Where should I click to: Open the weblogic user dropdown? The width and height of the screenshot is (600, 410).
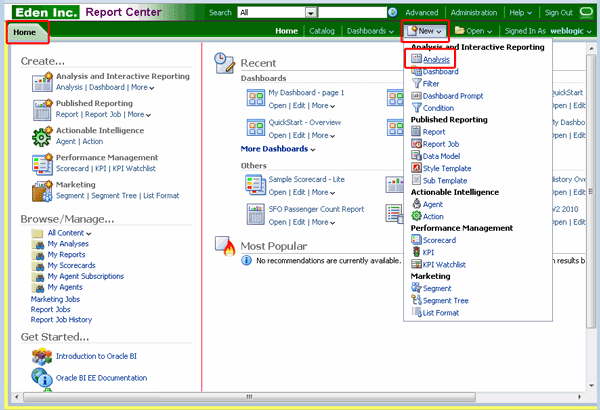click(571, 31)
